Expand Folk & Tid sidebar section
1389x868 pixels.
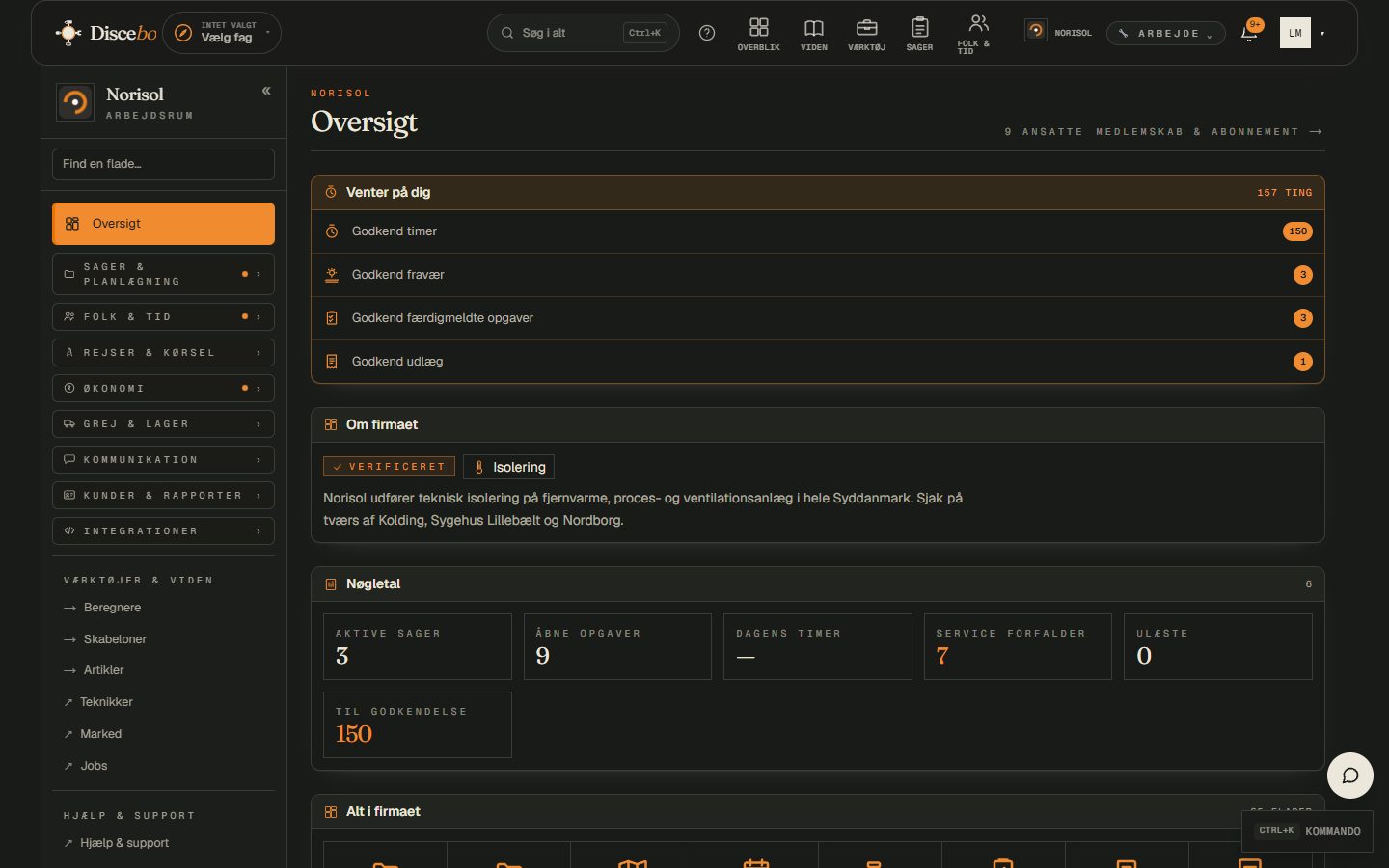click(x=163, y=316)
